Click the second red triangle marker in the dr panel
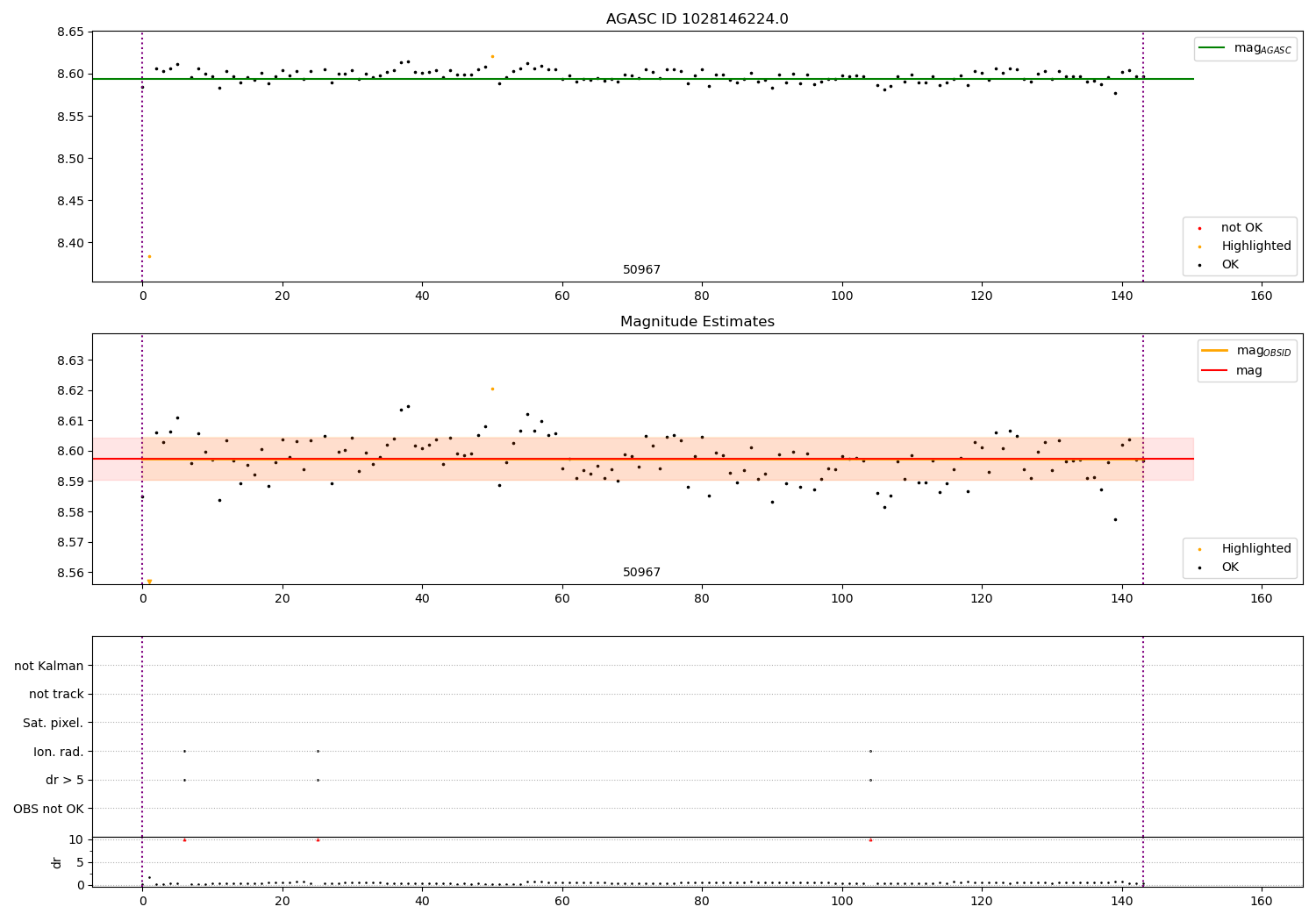The image size is (1316, 921). (318, 839)
